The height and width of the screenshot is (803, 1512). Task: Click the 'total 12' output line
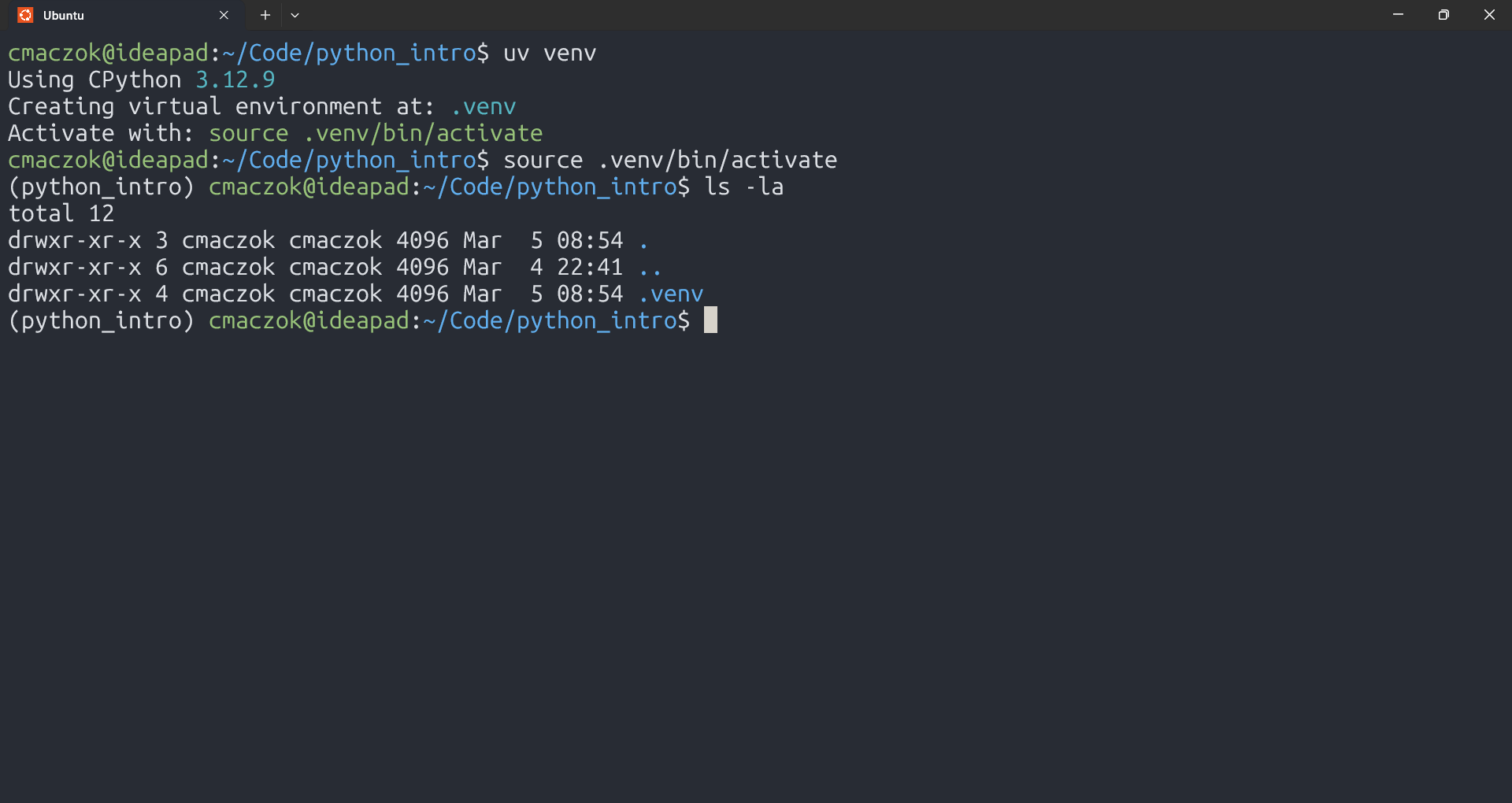click(x=61, y=213)
